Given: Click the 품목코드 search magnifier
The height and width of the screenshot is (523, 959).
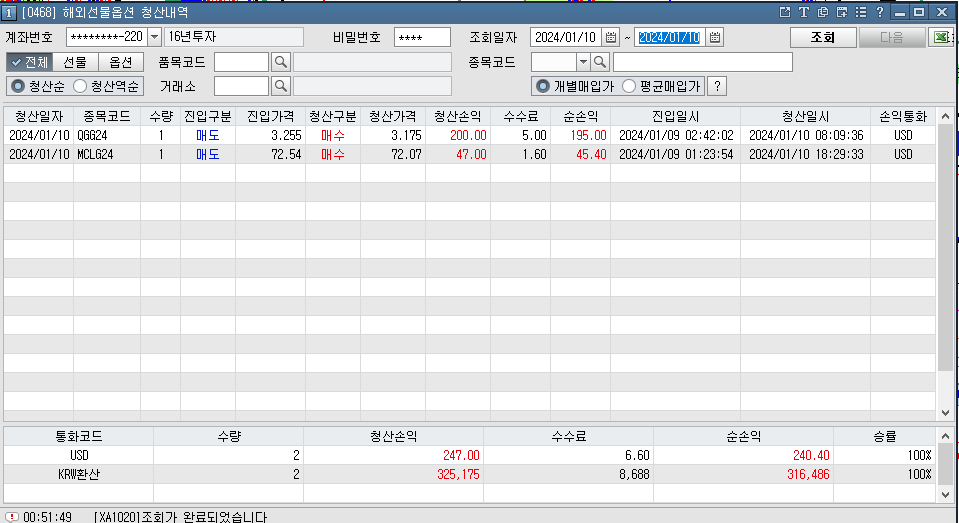Looking at the screenshot, I should (281, 62).
